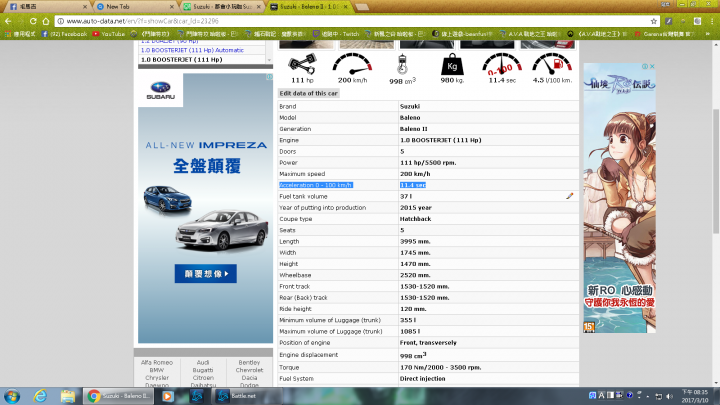Click the Subaru logo in the ad
Viewport: 720px width, 405px height.
pyautogui.click(x=161, y=90)
